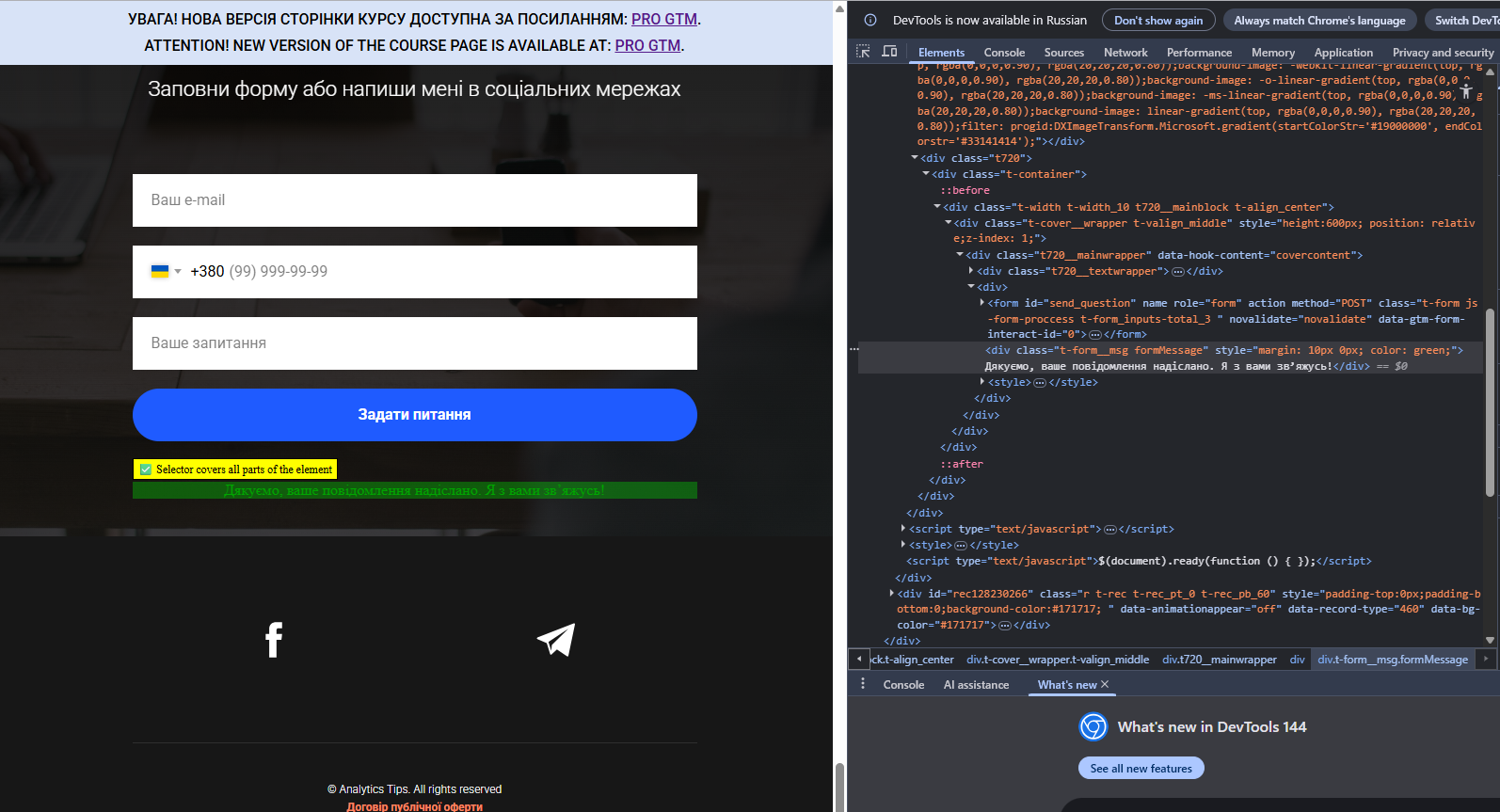Collapse the t720__mainwrapper node
The image size is (1500, 812).
click(x=960, y=255)
